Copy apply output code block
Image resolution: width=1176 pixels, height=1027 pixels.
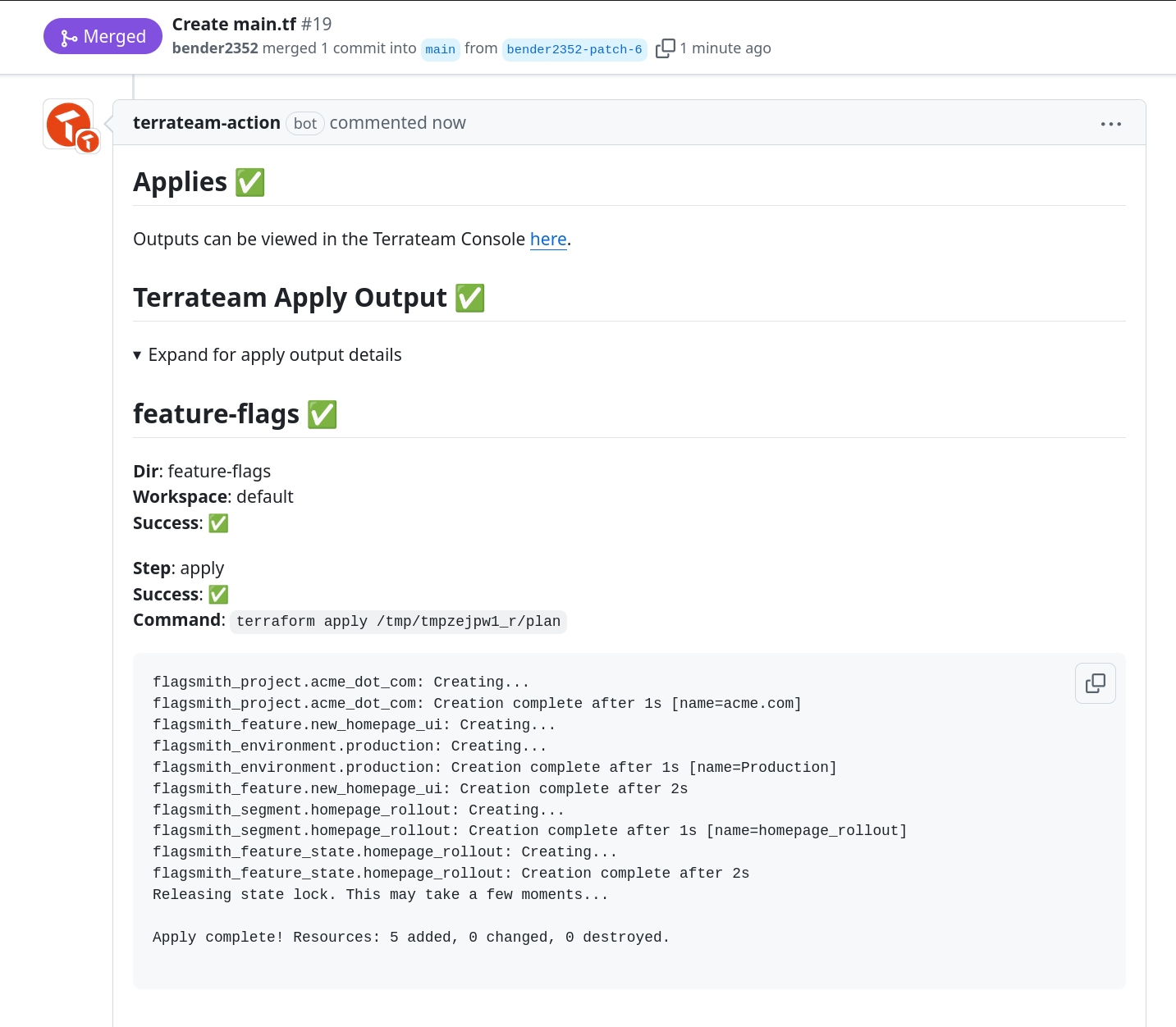click(1096, 683)
